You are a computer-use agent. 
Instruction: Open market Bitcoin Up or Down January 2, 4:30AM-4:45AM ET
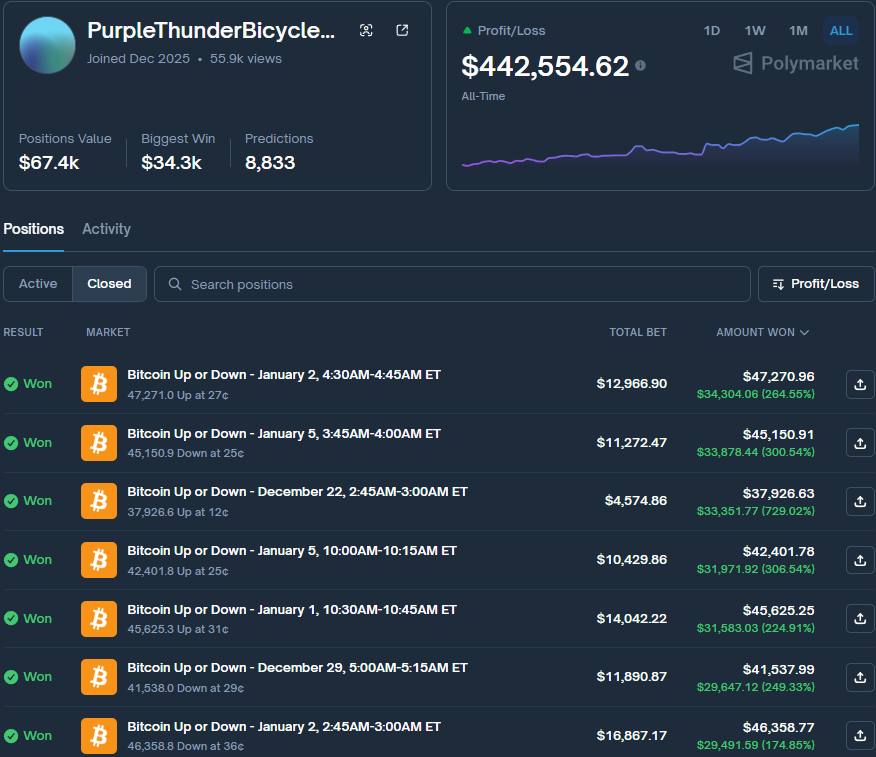point(284,375)
